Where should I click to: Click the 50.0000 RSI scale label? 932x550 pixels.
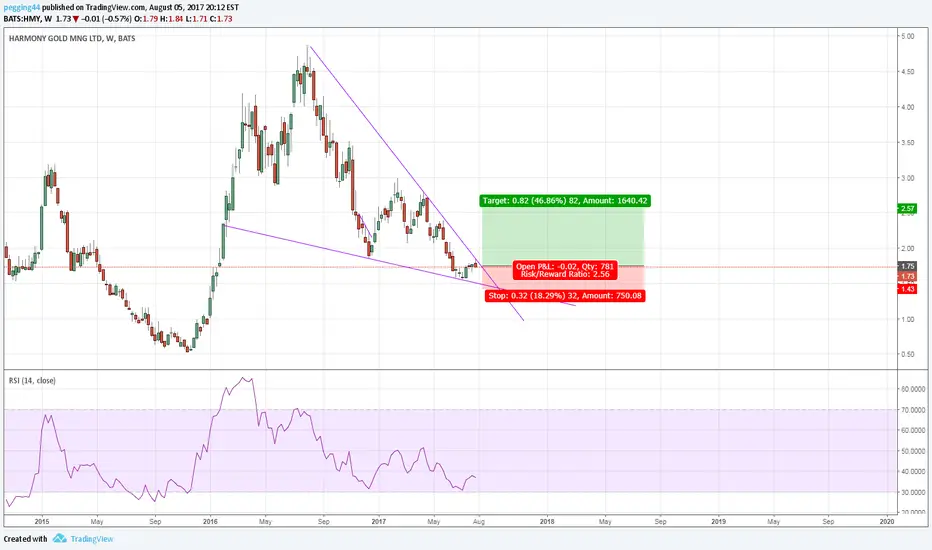(913, 451)
